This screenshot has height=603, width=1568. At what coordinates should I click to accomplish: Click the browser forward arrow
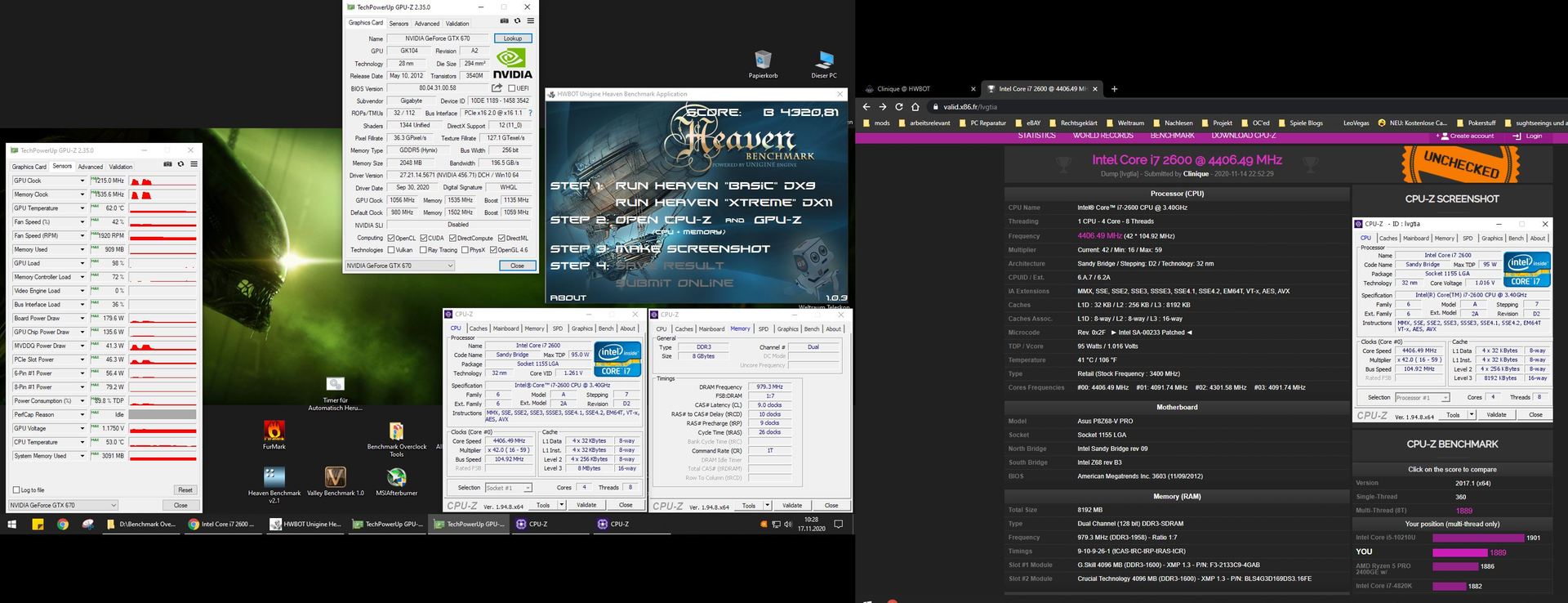click(x=883, y=106)
